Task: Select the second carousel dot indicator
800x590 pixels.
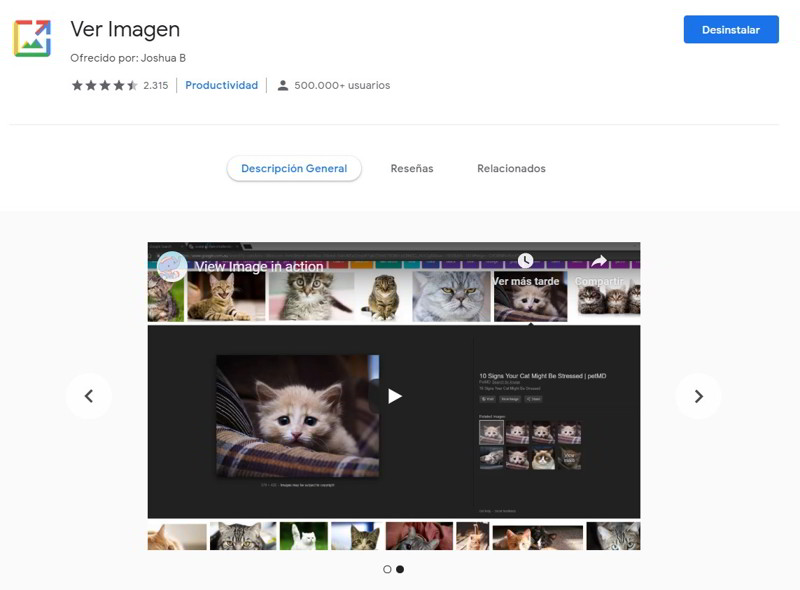Action: [400, 569]
